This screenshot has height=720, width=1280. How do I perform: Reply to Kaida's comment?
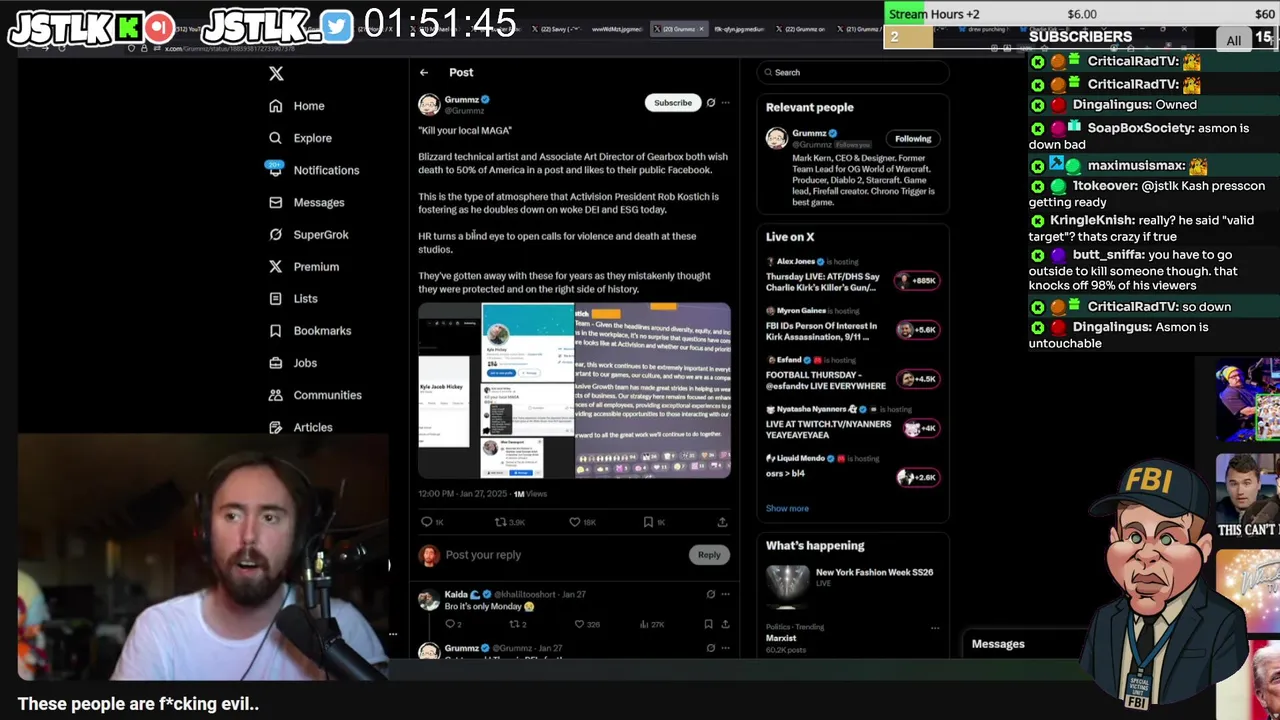pos(452,624)
